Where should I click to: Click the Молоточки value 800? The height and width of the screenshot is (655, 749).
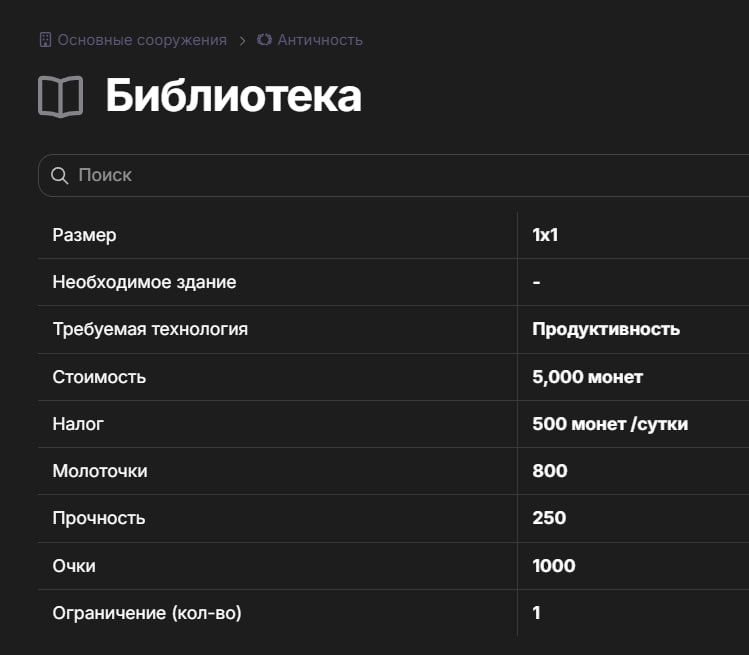tap(550, 471)
